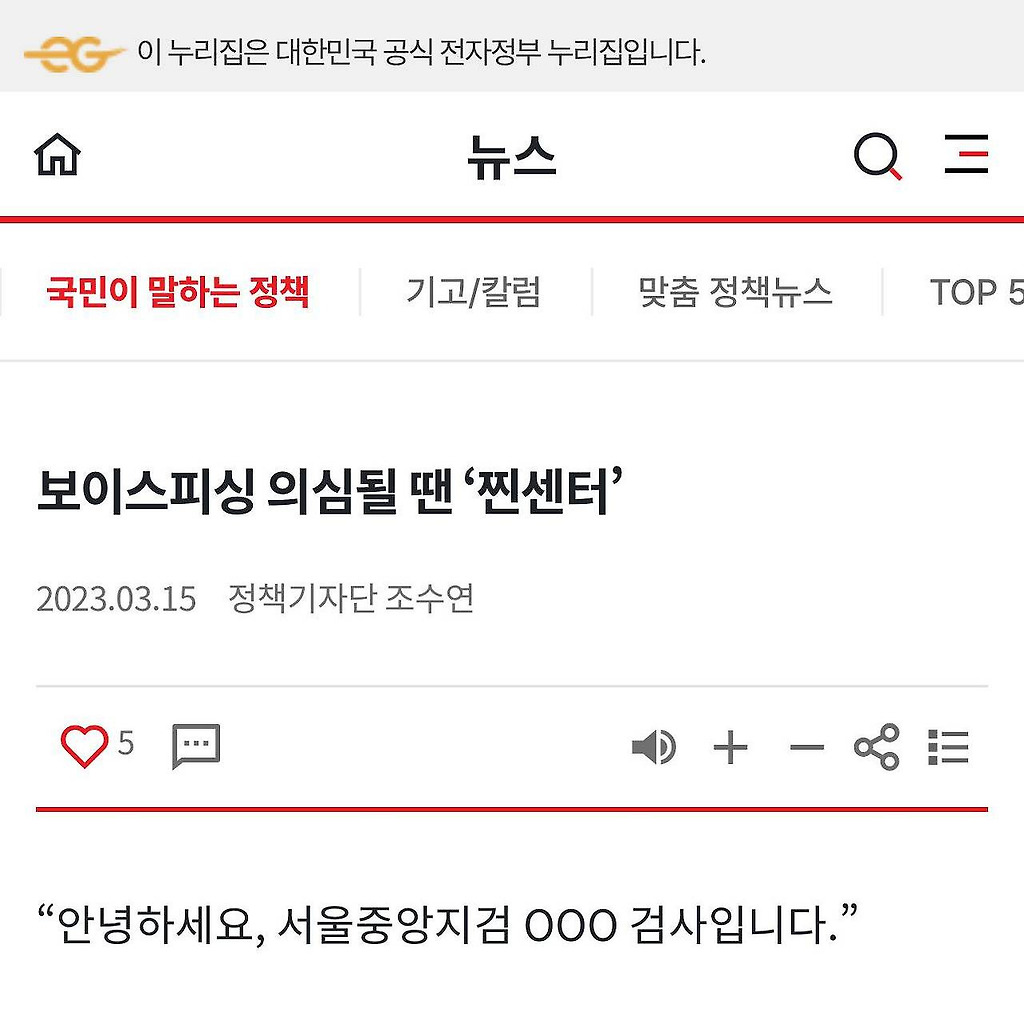The image size is (1024, 1016).
Task: Open the 맞춤 정책뉴스 tab
Action: pos(735,291)
